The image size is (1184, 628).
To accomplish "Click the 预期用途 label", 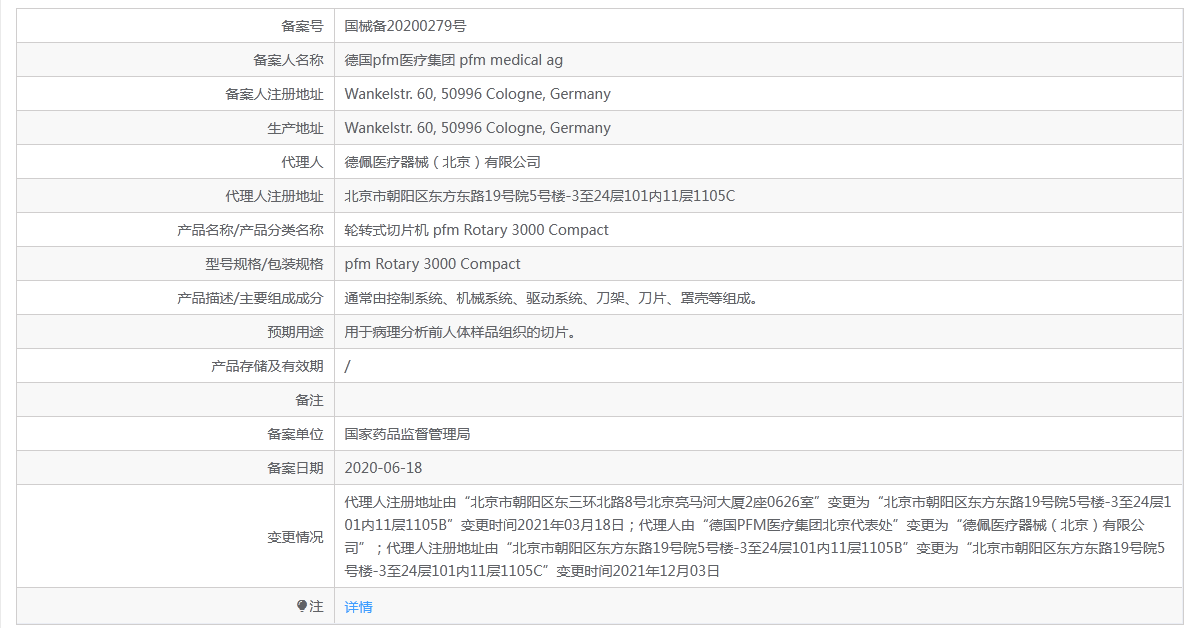I will [x=295, y=332].
